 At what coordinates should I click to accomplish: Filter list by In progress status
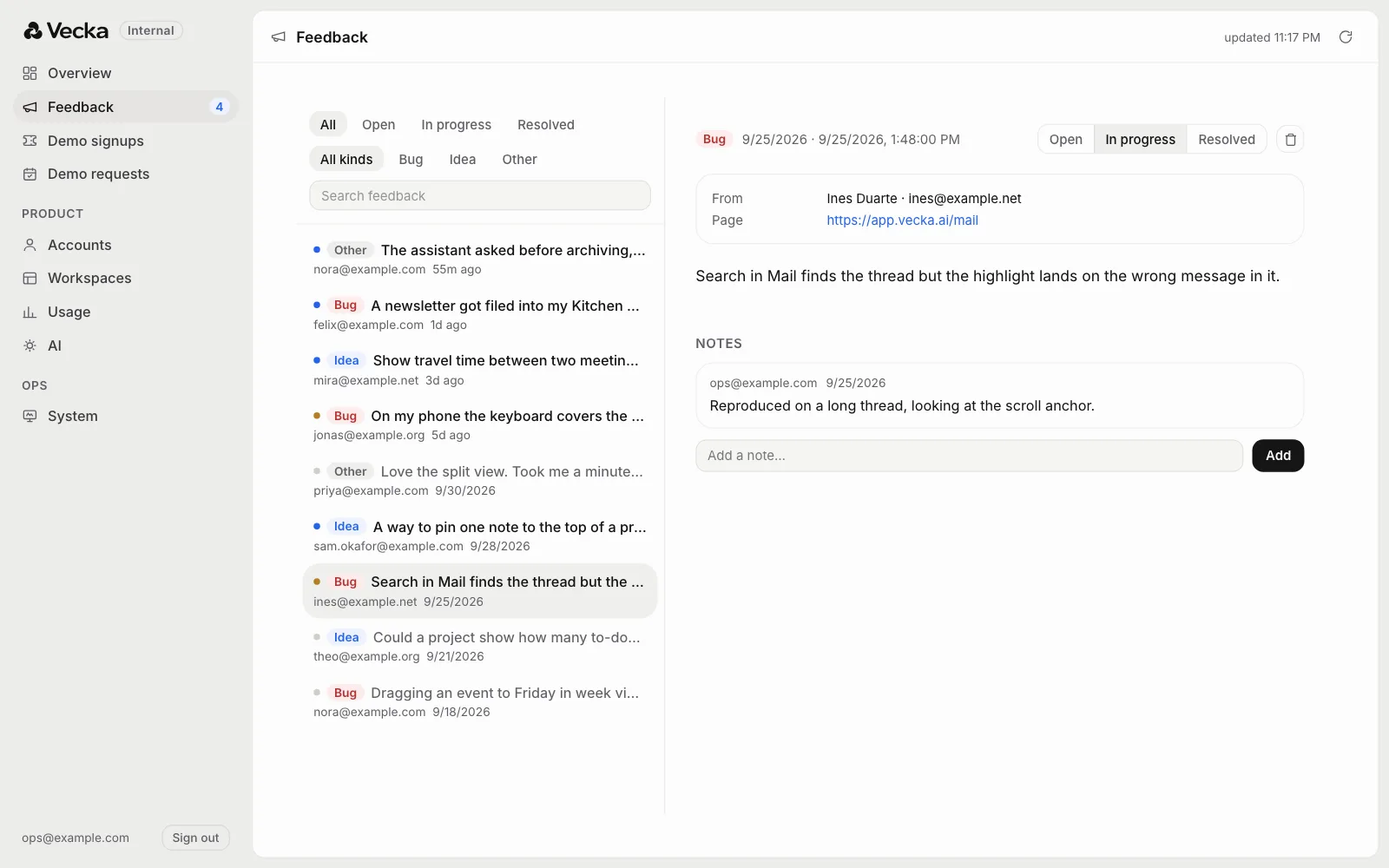457,124
